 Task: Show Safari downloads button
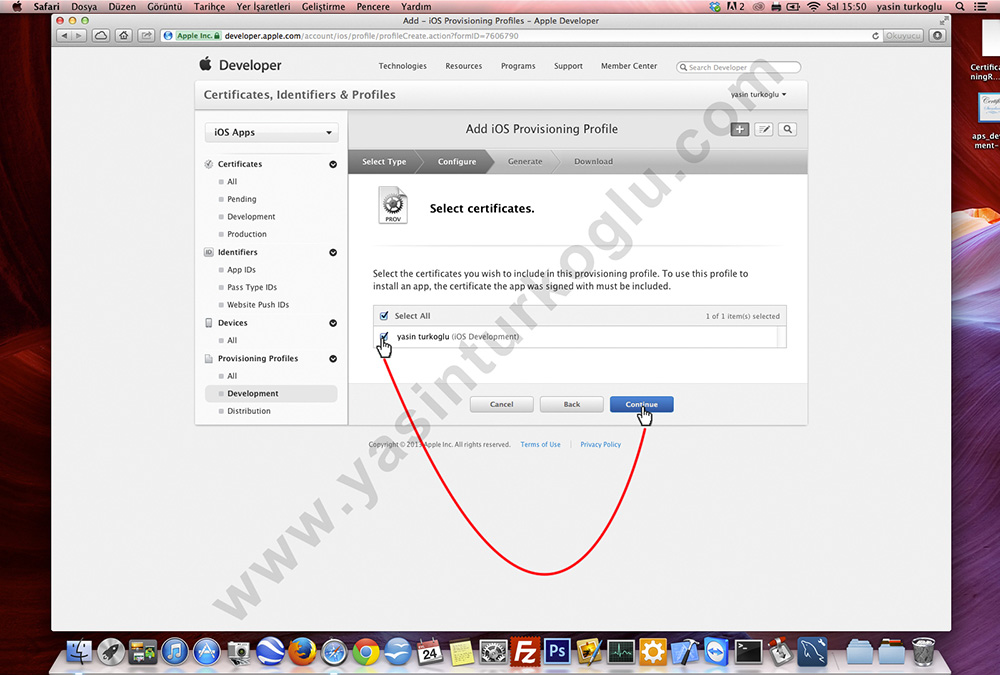937,36
